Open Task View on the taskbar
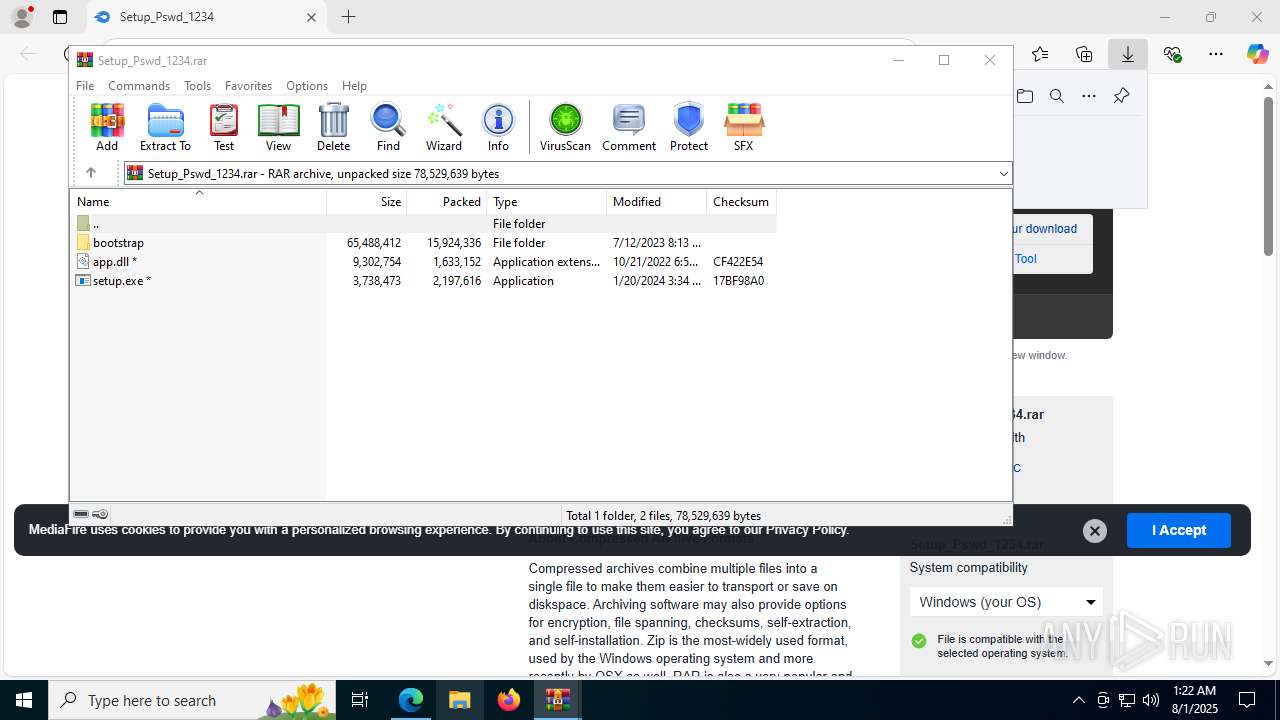1280x720 pixels. (361, 700)
